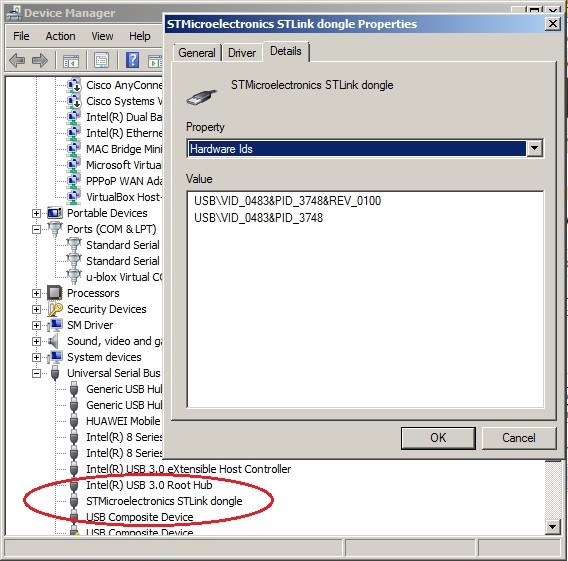
Task: Click the Device Manager scrollbar down arrow
Action: coord(553,526)
